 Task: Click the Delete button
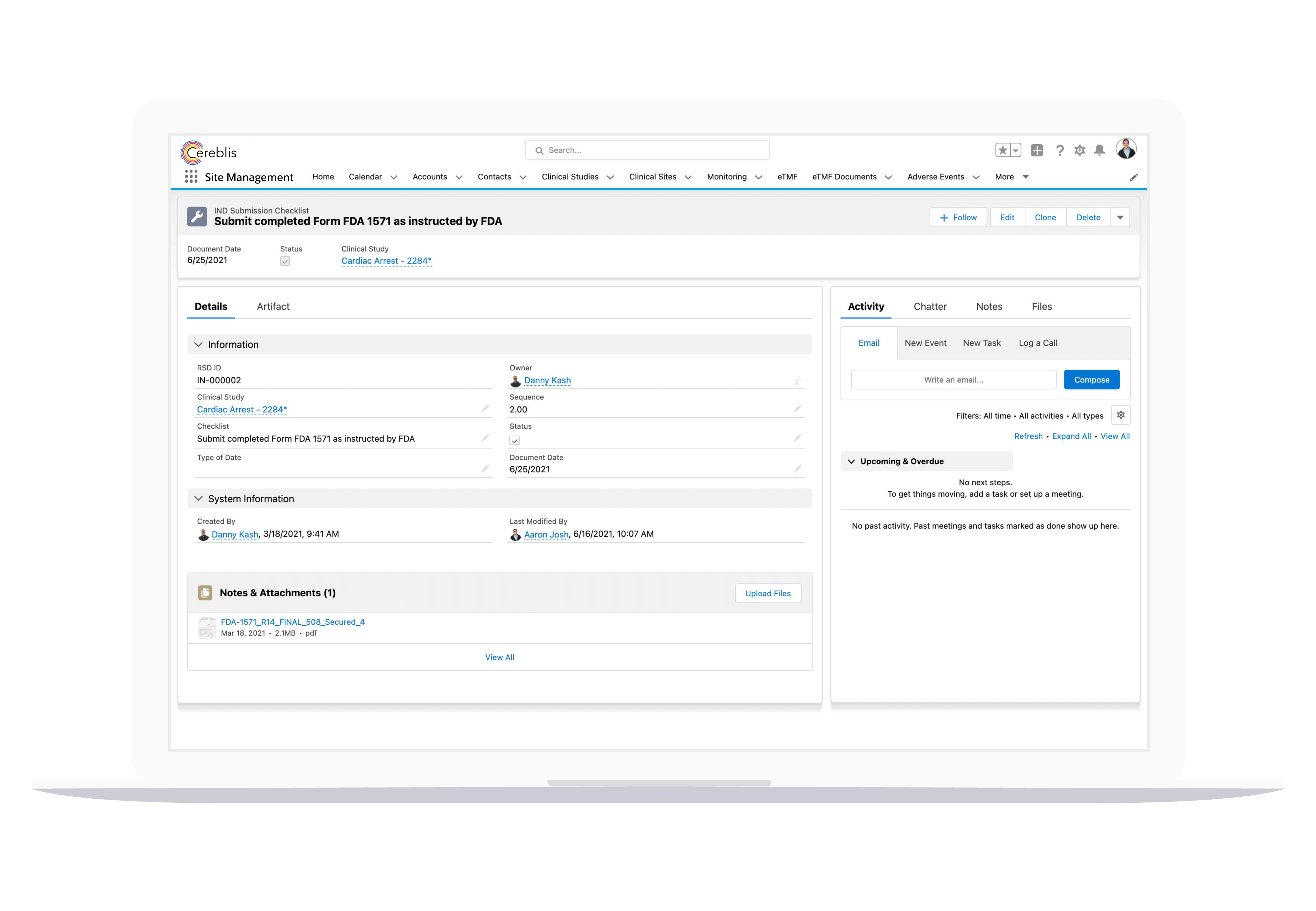pos(1088,217)
